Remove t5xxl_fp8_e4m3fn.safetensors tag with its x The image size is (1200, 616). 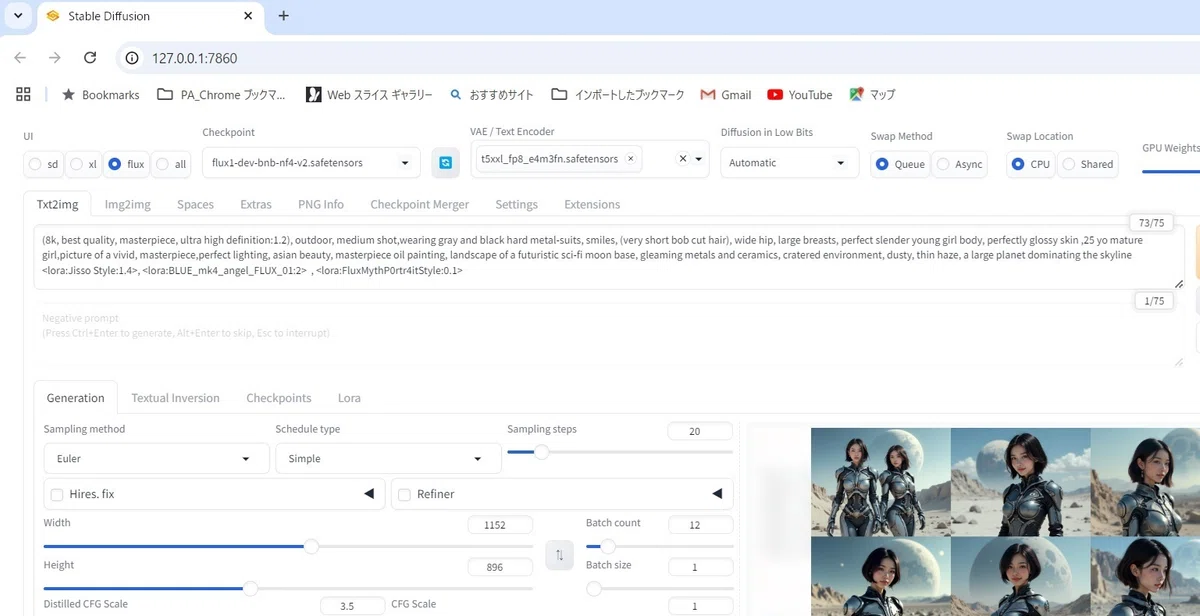coord(630,158)
